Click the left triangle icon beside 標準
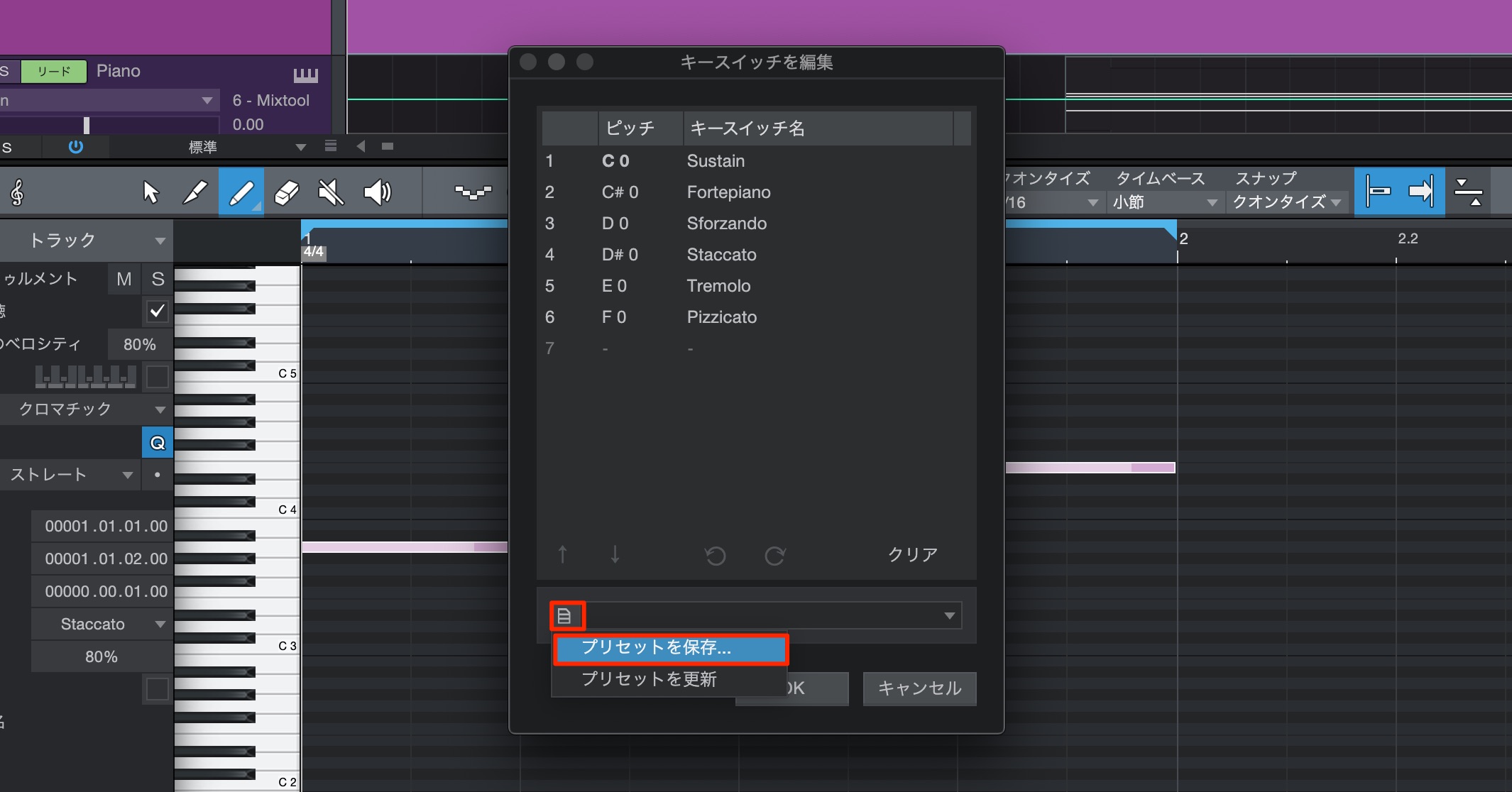The height and width of the screenshot is (792, 1512). pos(361,146)
